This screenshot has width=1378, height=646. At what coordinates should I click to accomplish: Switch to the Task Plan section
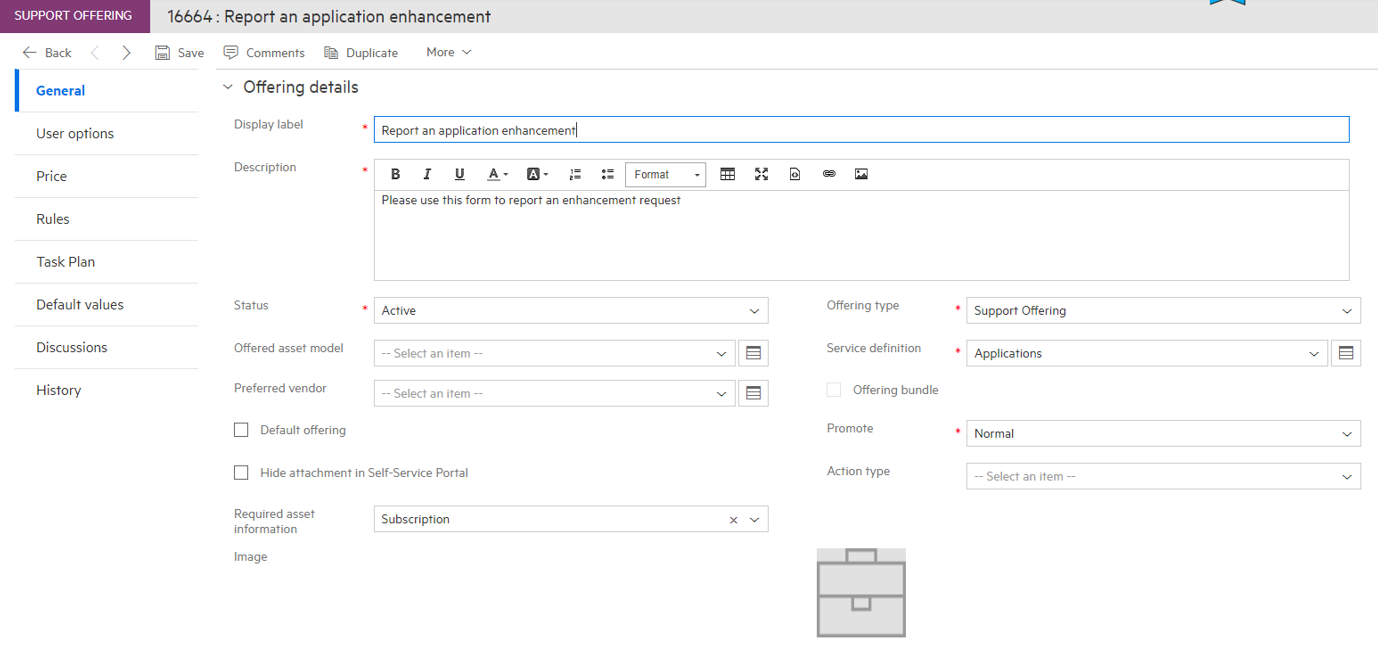(x=64, y=261)
